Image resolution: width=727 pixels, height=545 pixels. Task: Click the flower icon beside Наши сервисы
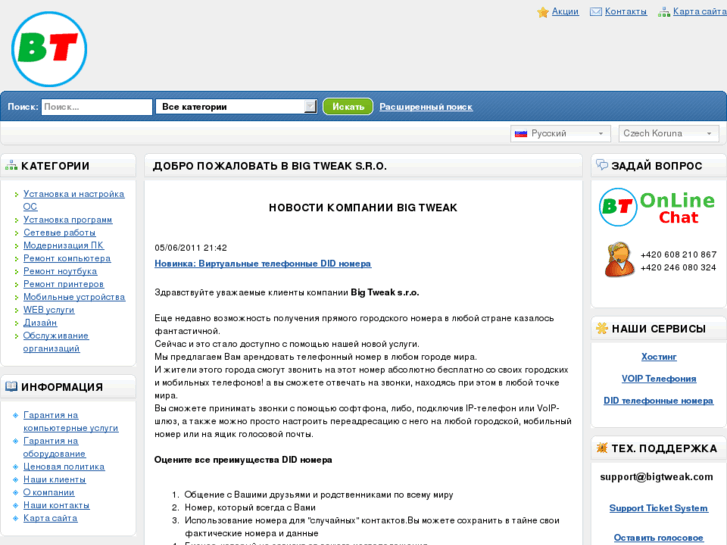602,328
